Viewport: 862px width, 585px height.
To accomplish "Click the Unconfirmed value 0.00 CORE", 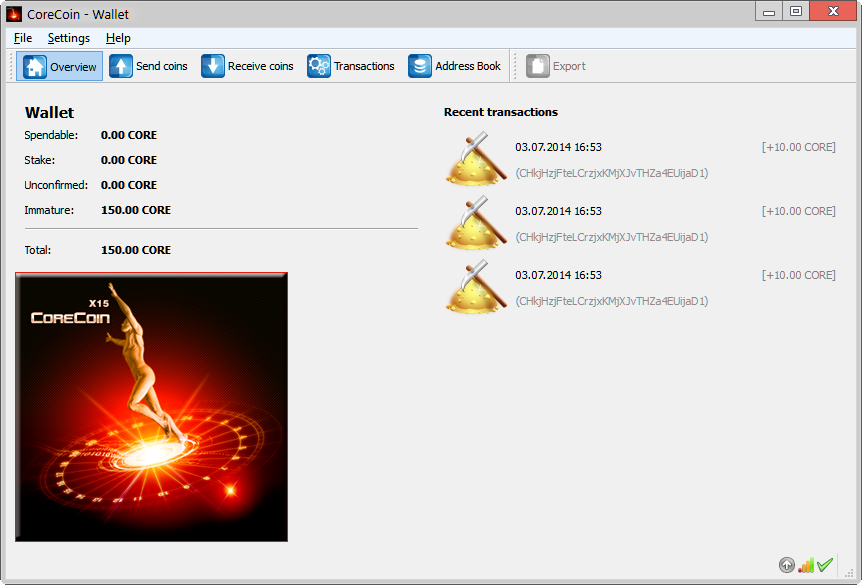I will pyautogui.click(x=129, y=185).
